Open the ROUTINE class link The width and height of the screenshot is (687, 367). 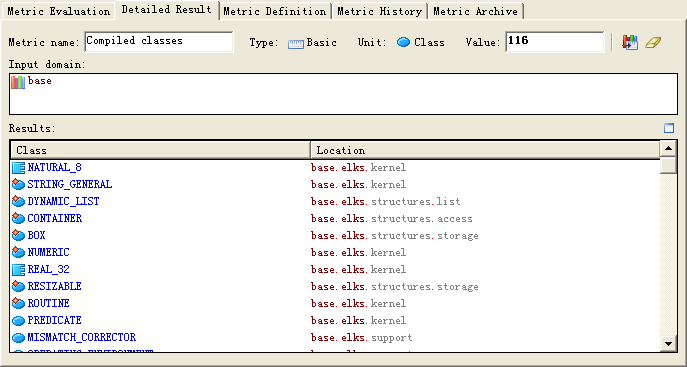(x=48, y=303)
